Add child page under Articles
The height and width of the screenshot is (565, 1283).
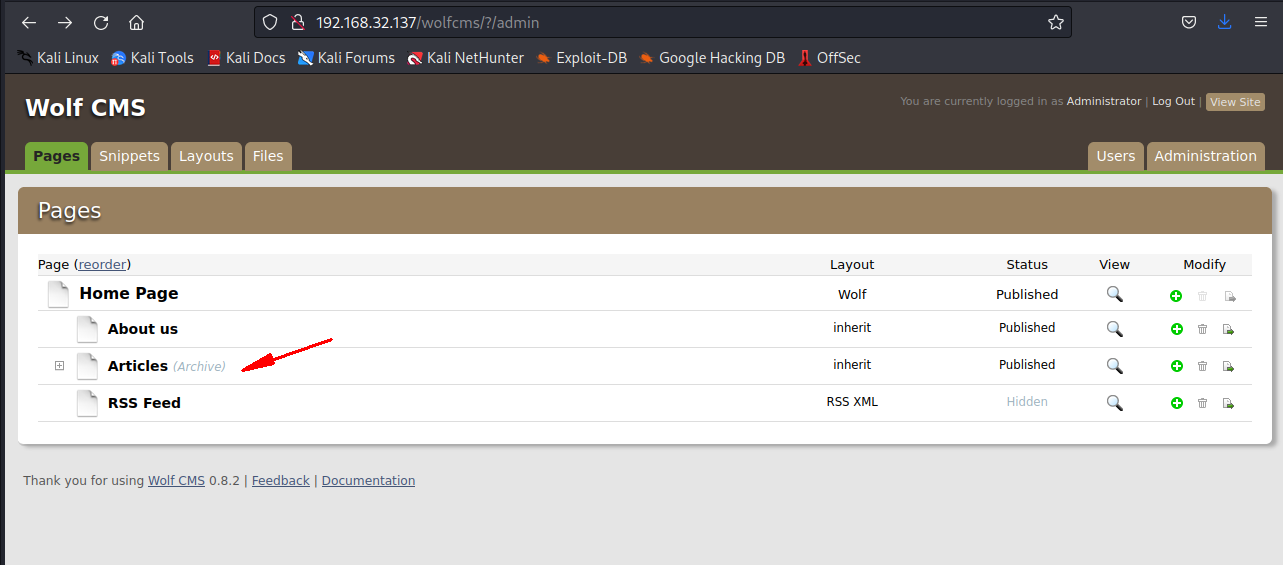click(x=1176, y=366)
